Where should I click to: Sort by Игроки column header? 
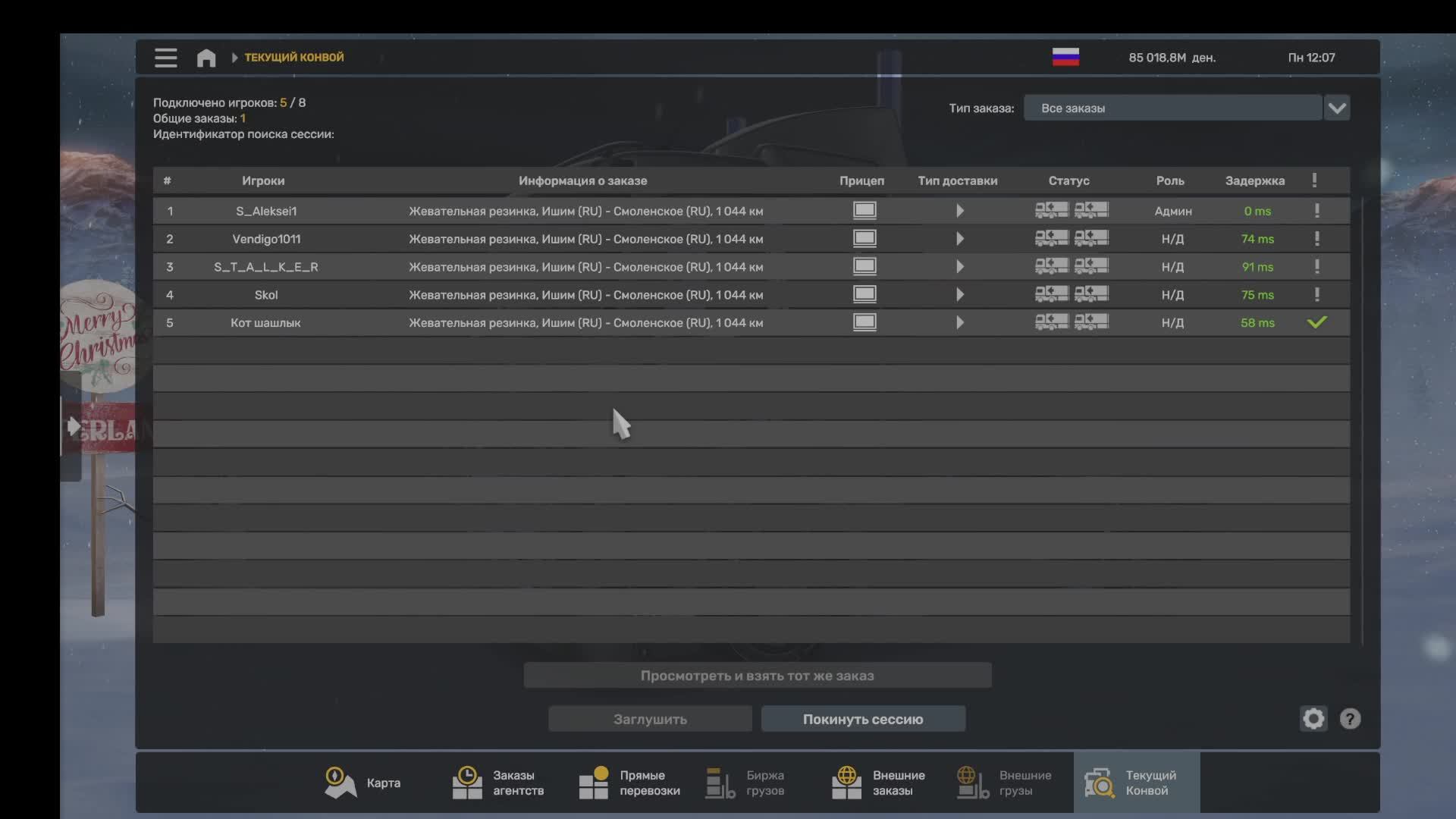click(263, 180)
